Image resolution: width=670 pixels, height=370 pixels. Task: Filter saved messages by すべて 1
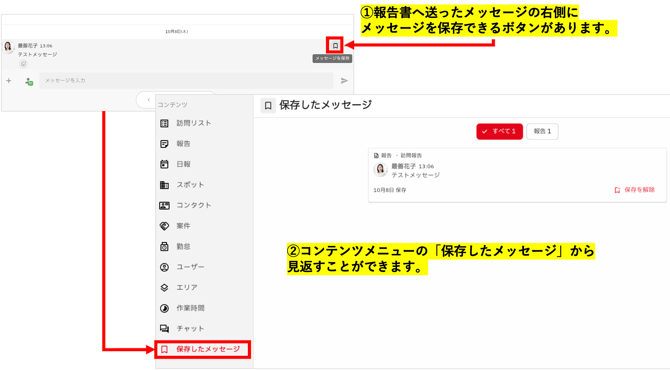(499, 131)
